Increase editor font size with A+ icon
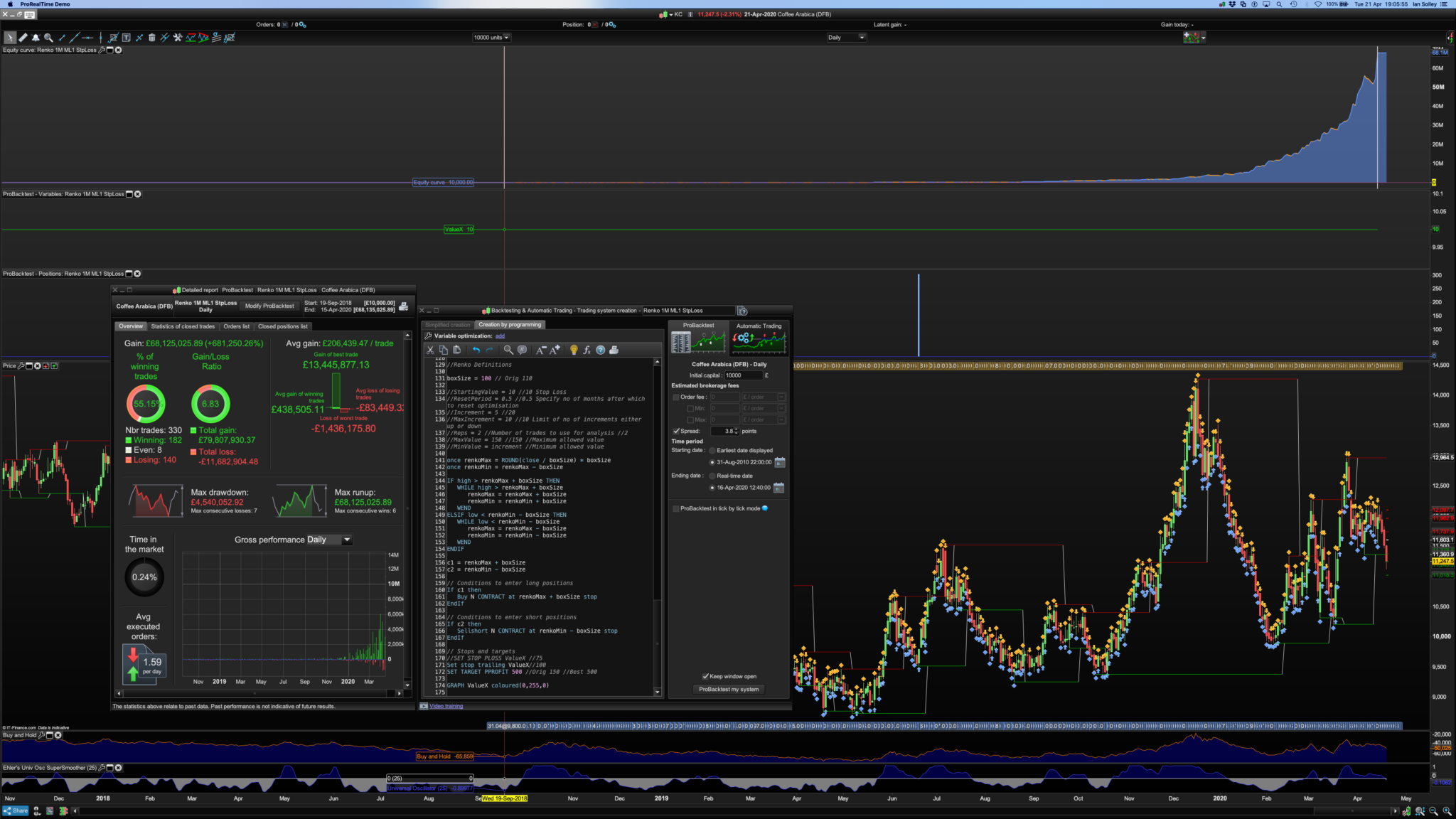Viewport: 1456px width, 819px height. pos(555,350)
